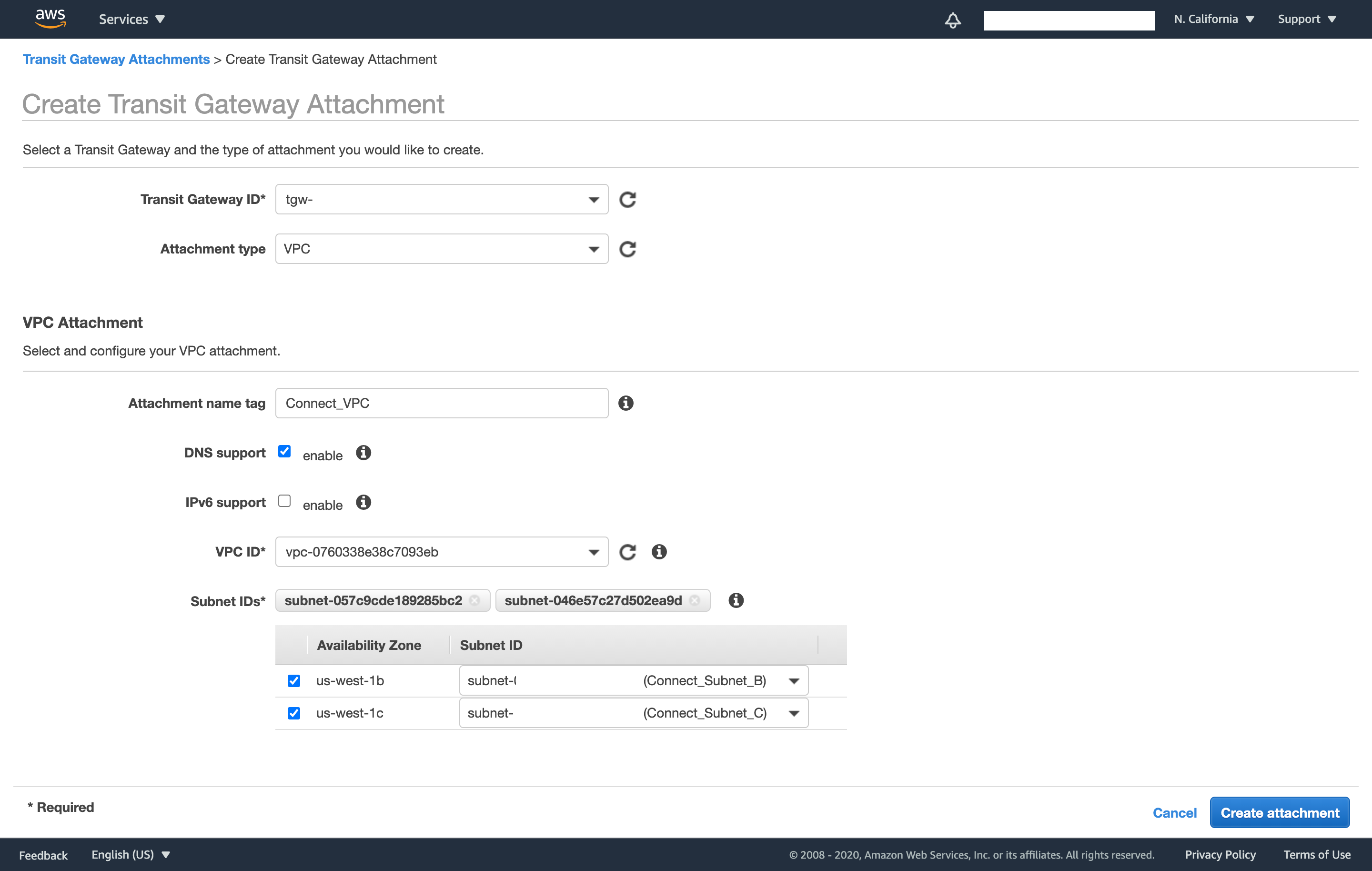Open the notifications bell icon
This screenshot has width=1372, height=871.
(953, 20)
